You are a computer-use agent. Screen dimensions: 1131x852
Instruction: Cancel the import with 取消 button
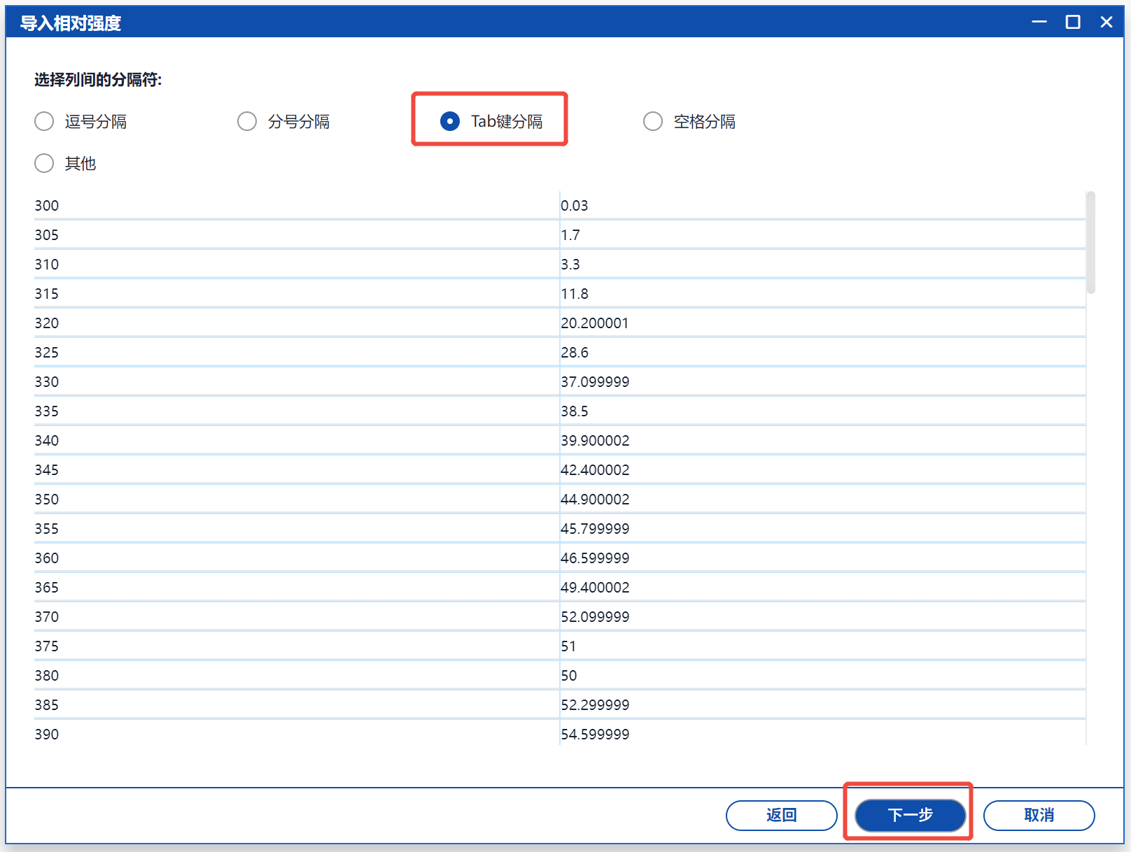pyautogui.click(x=1039, y=815)
